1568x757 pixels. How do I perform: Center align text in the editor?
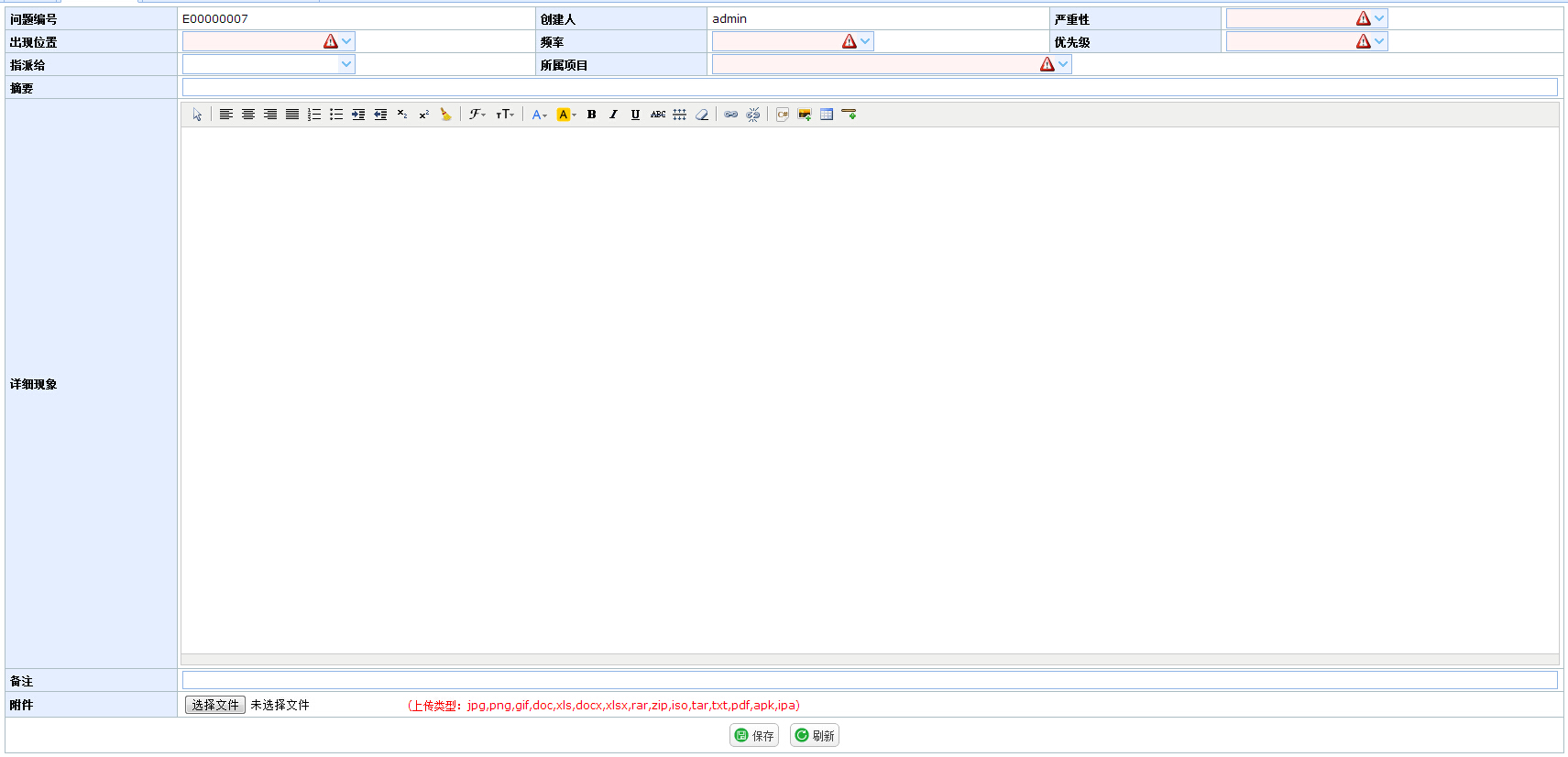(x=248, y=115)
